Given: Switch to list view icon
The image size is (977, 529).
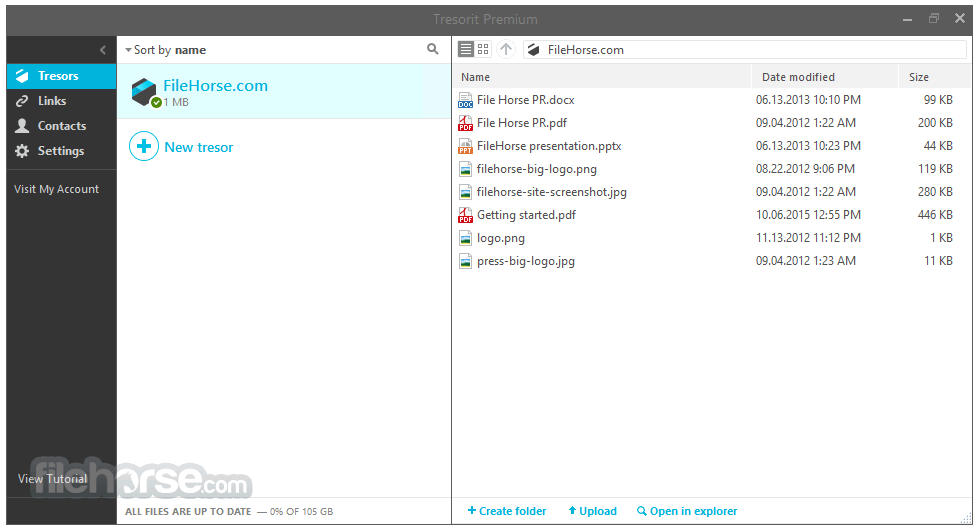Looking at the screenshot, I should pos(466,49).
